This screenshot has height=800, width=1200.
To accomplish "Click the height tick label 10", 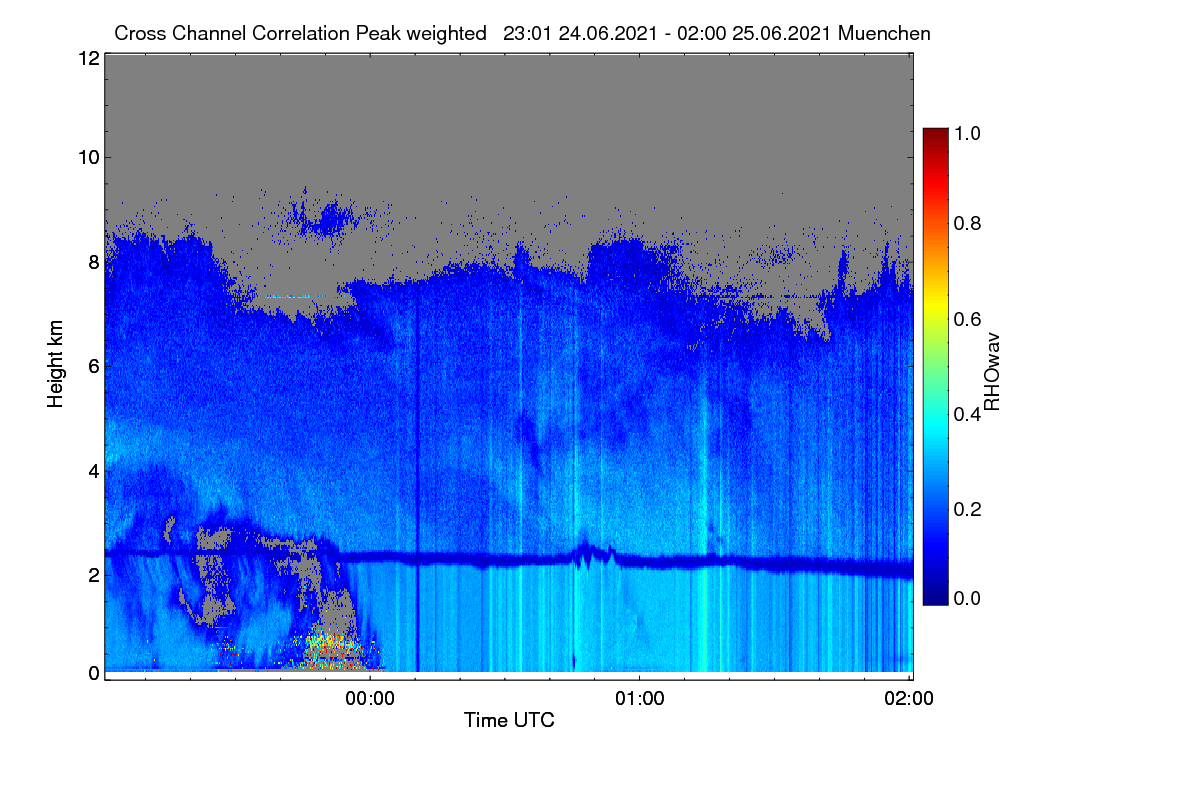I will pos(88,157).
